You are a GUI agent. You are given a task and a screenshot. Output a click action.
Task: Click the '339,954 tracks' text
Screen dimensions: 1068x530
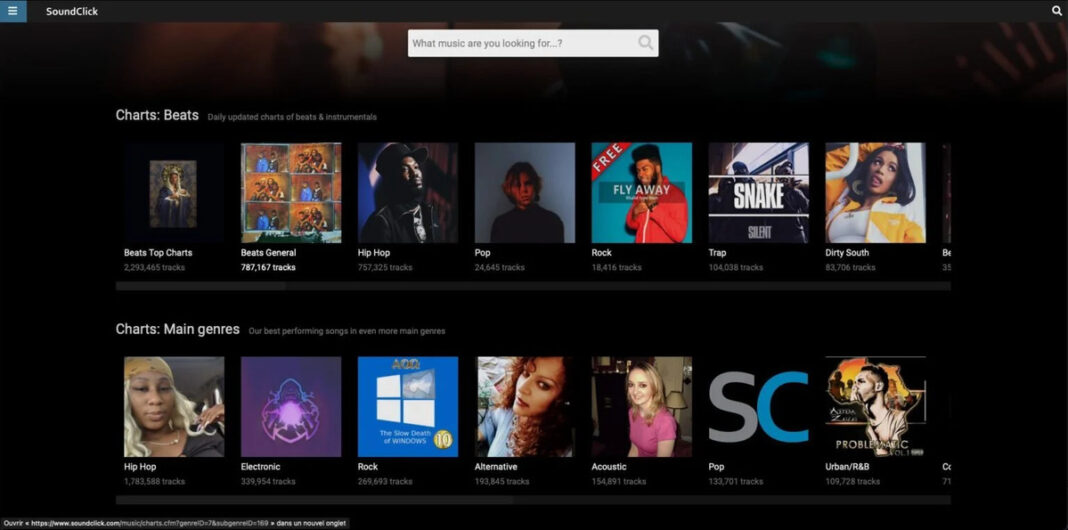point(268,482)
